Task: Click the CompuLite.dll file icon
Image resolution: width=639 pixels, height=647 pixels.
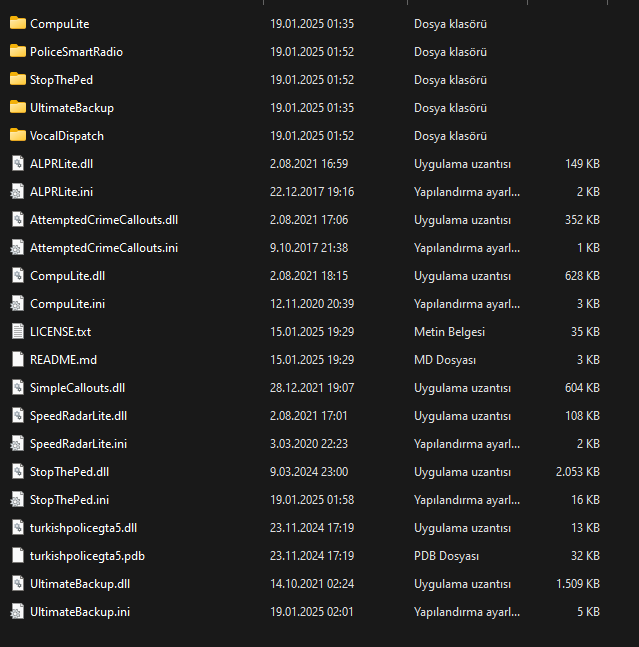Action: point(18,276)
